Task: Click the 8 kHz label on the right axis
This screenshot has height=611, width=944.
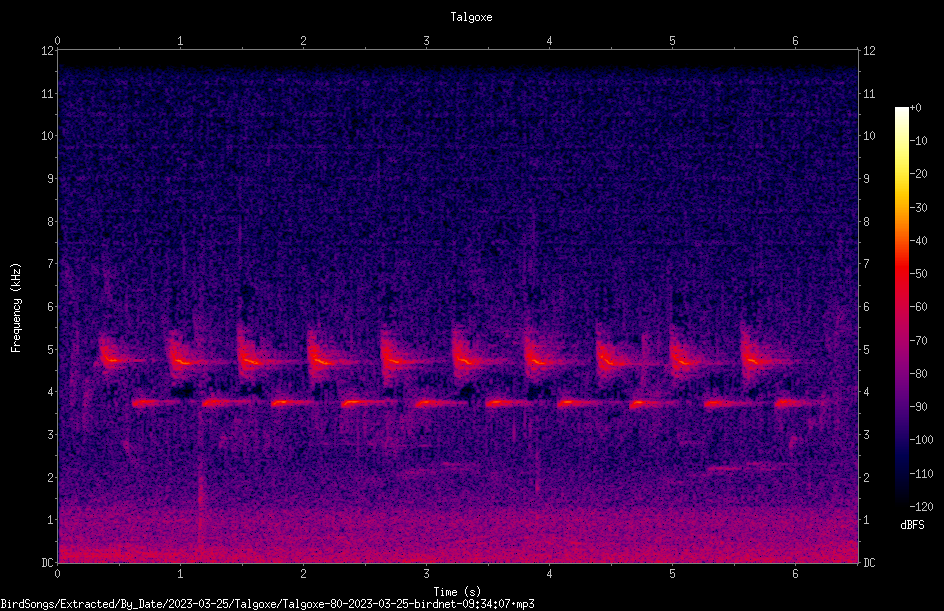Action: [x=866, y=222]
